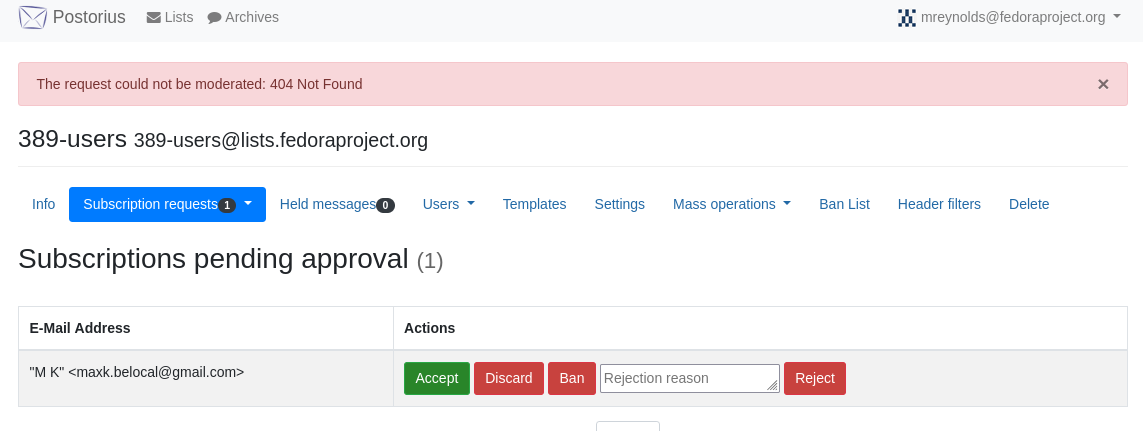Image resolution: width=1143 pixels, height=431 pixels.
Task: Expand the Subscription requests dropdown
Action: 248,204
